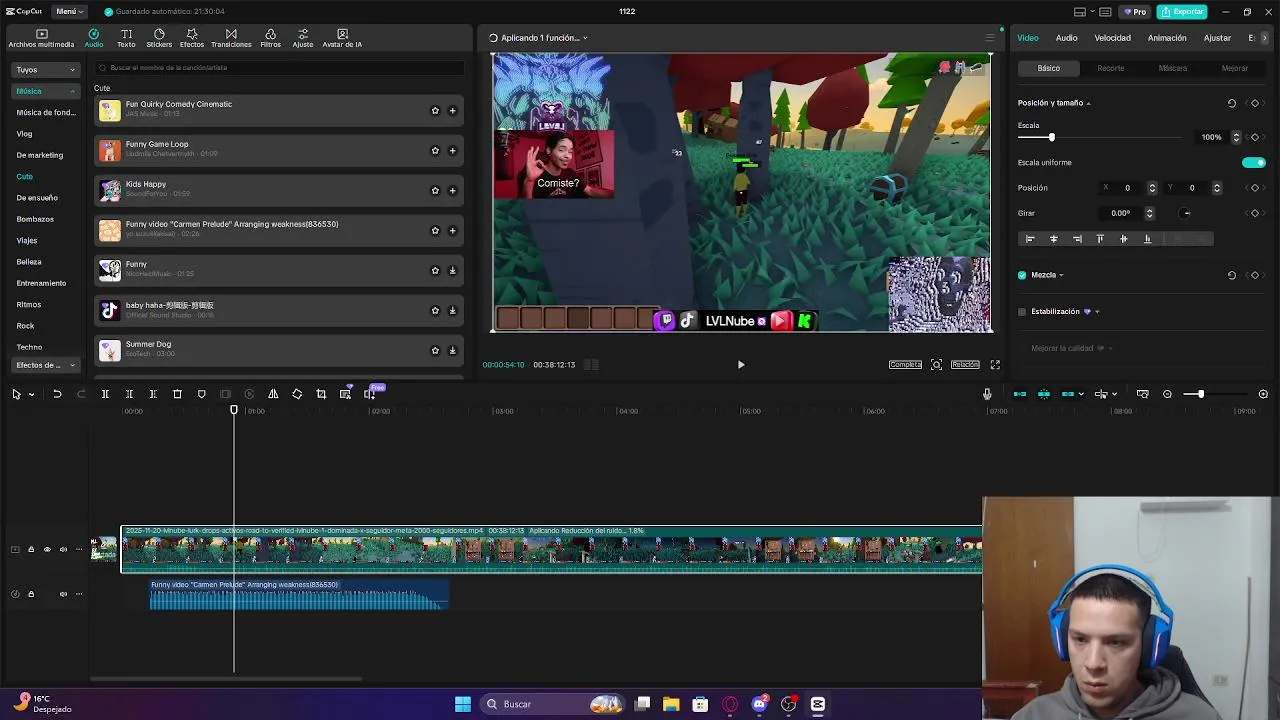Screen dimensions: 1280x720
Task: Select the Vlog music category
Action: pyautogui.click(x=25, y=134)
